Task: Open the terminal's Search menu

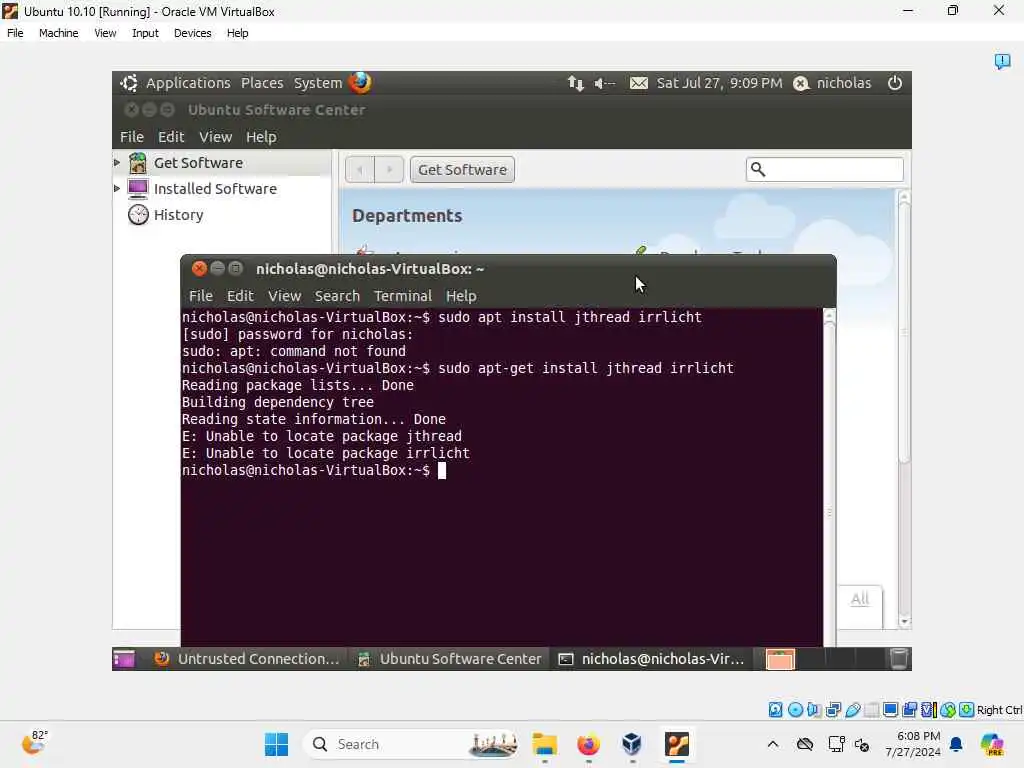Action: click(337, 296)
